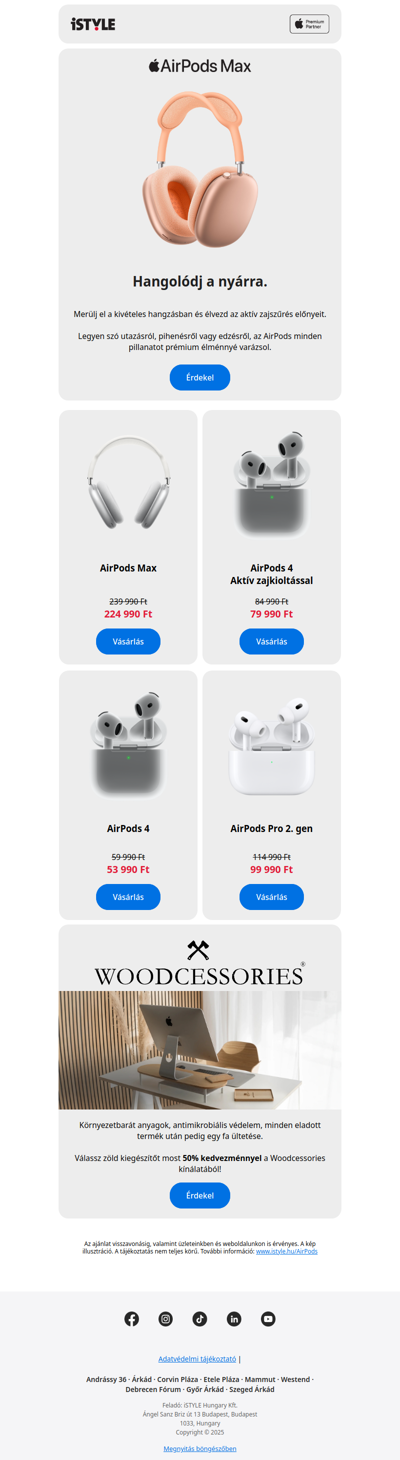Open the YouTube social icon
The width and height of the screenshot is (400, 1460).
point(268,1319)
